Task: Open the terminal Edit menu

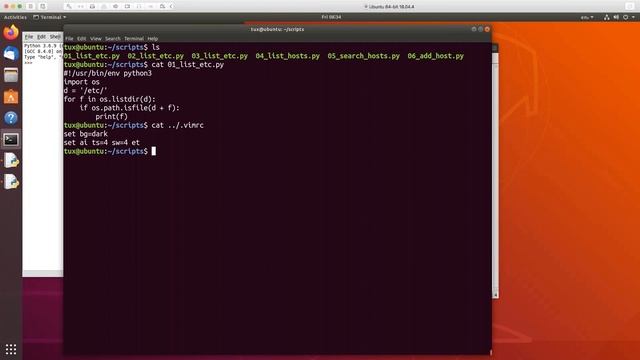Action: coord(82,39)
